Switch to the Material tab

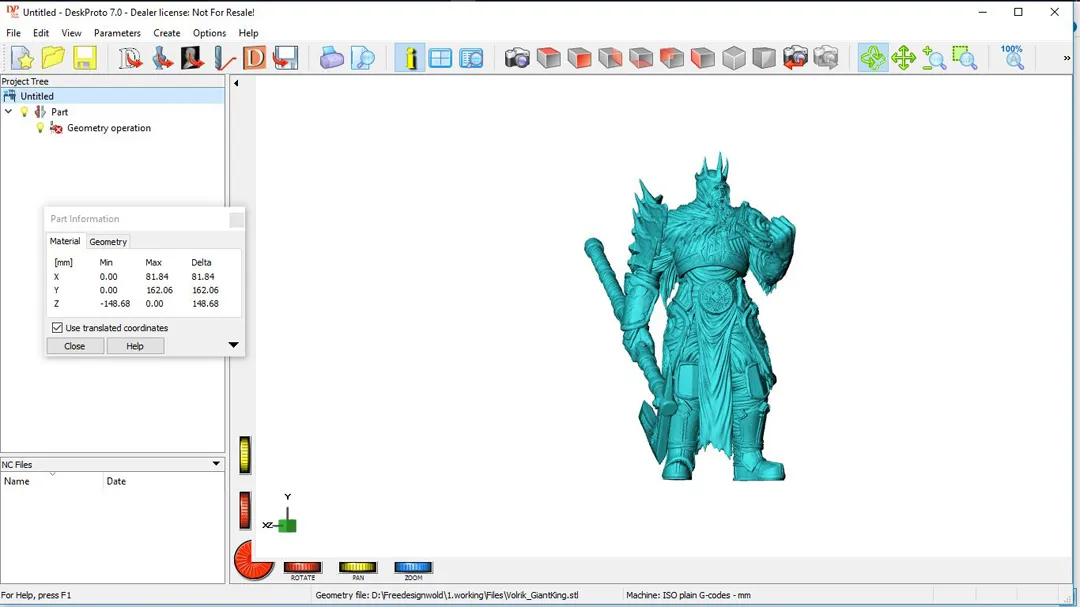click(x=65, y=241)
